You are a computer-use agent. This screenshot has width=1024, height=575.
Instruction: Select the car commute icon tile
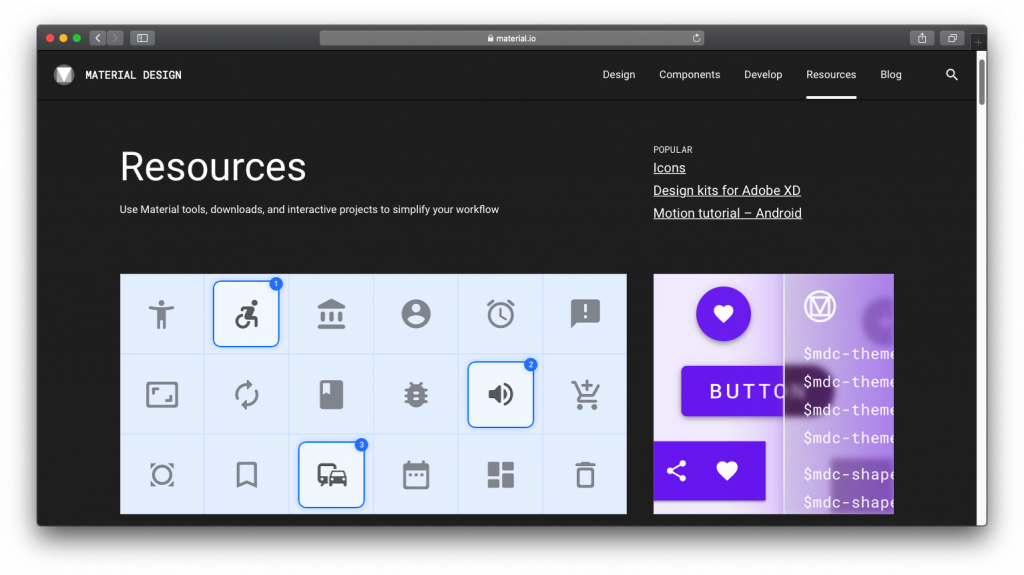click(x=331, y=475)
